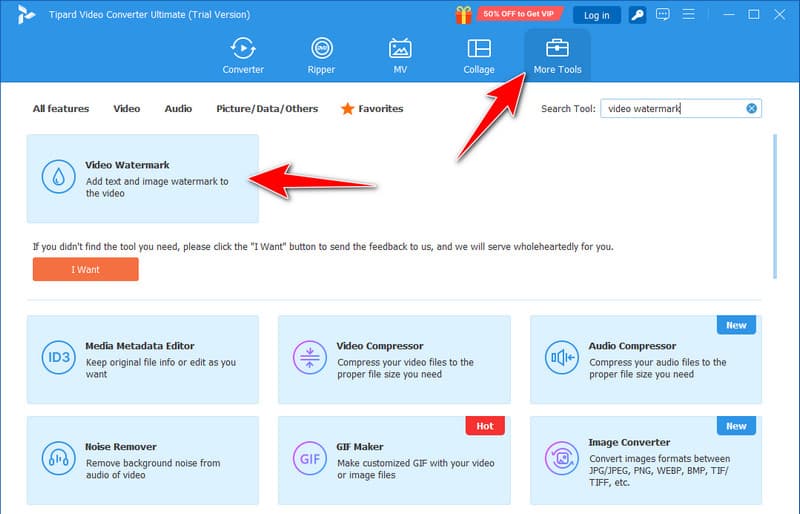This screenshot has height=514, width=800.
Task: Select the Video Compressor title
Action: [380, 346]
